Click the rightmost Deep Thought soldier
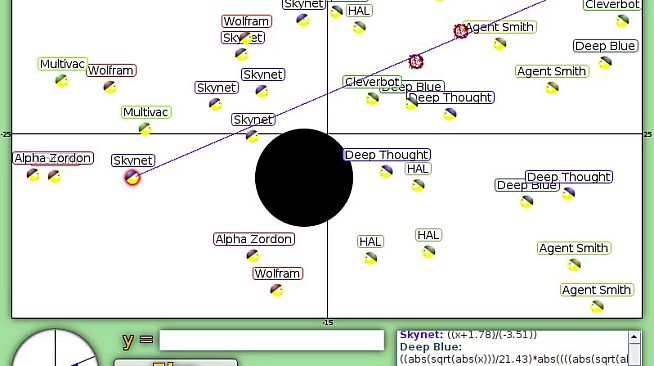 point(568,193)
